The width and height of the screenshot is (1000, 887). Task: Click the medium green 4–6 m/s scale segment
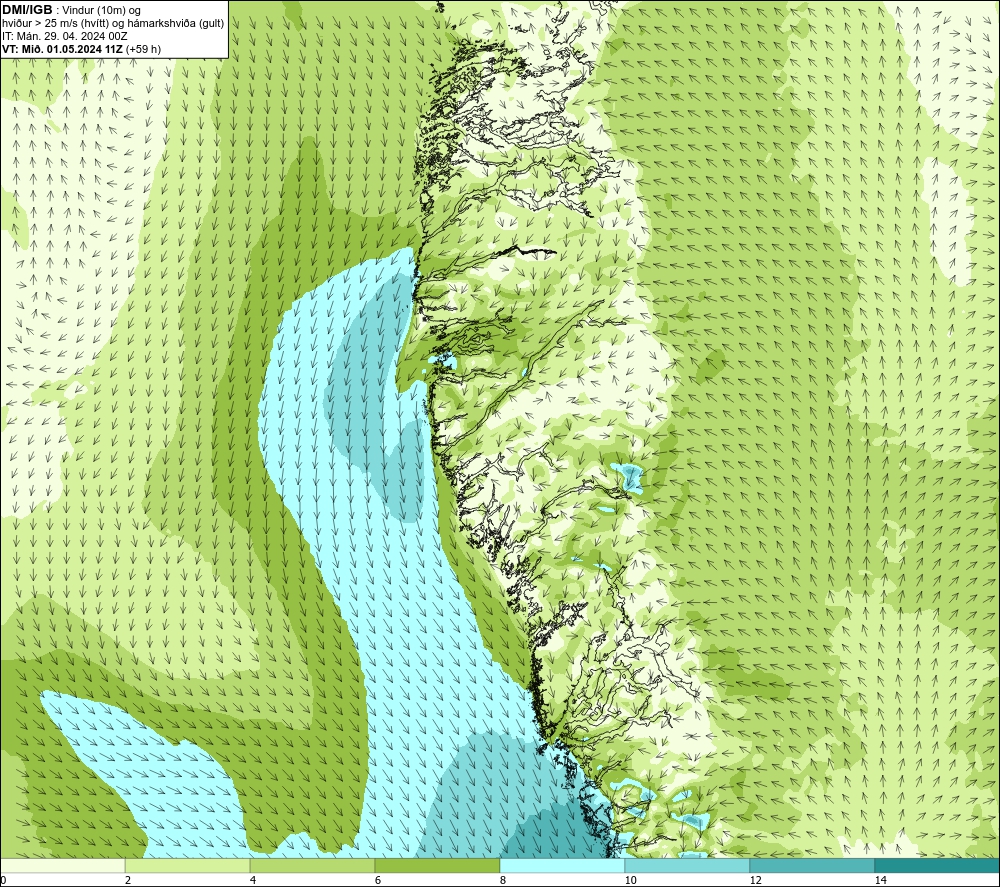click(x=312, y=865)
